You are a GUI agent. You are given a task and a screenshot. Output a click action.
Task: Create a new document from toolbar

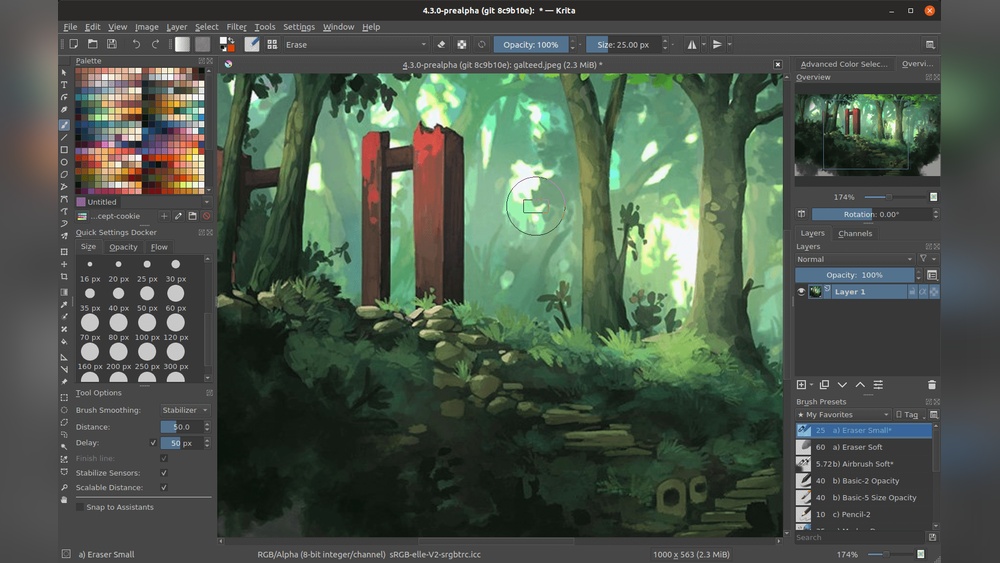pos(74,44)
